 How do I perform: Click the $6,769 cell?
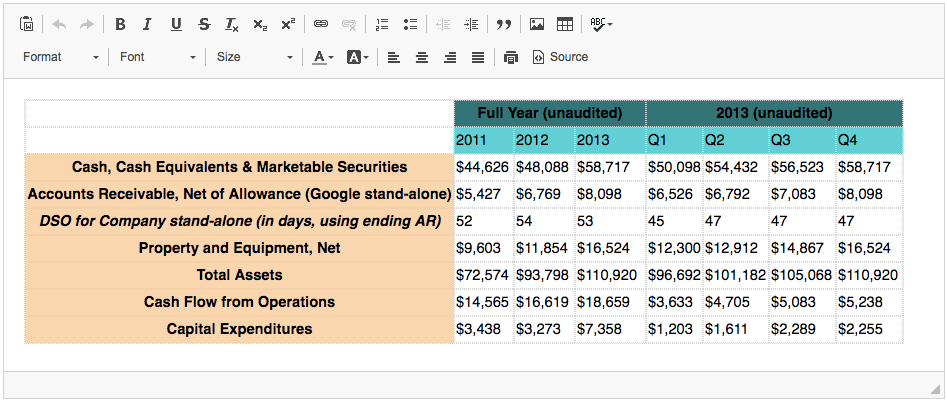point(544,194)
